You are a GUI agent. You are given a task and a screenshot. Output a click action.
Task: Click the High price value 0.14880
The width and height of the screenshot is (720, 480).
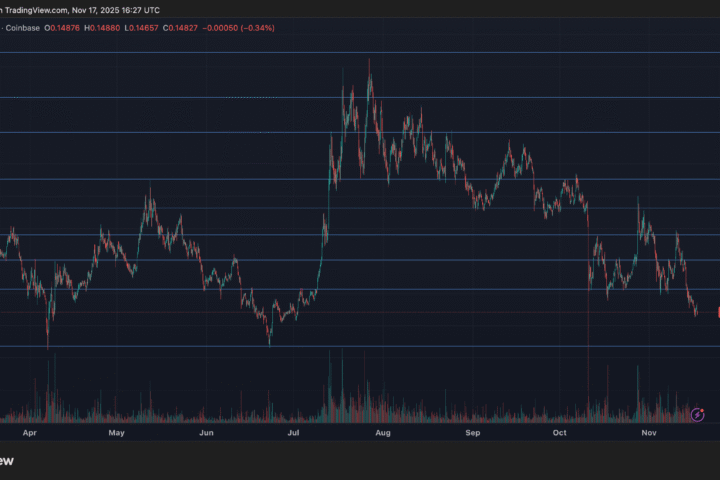130,27
